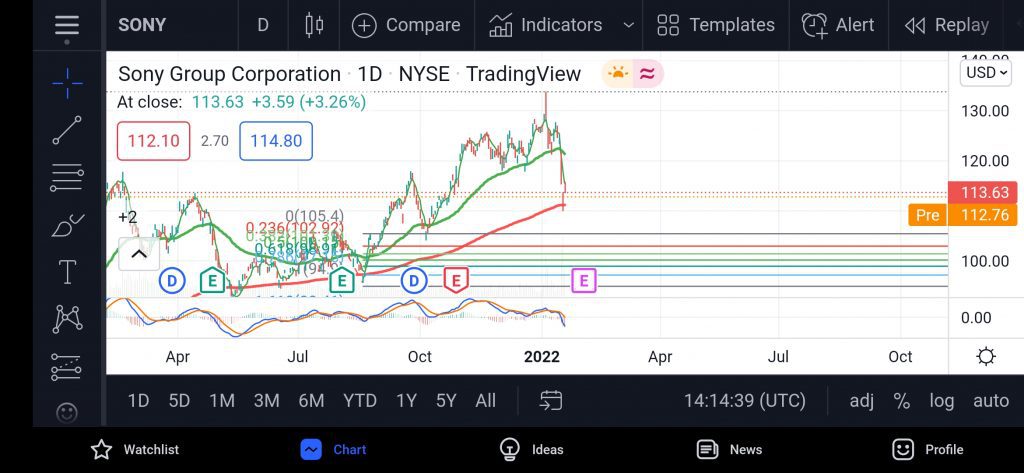This screenshot has height=473, width=1024.
Task: Change the D timeframe interval
Action: [263, 25]
